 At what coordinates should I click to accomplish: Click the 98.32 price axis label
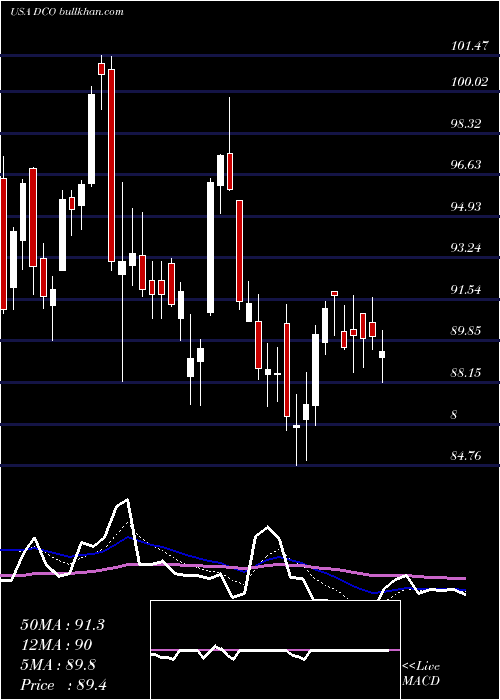click(466, 124)
